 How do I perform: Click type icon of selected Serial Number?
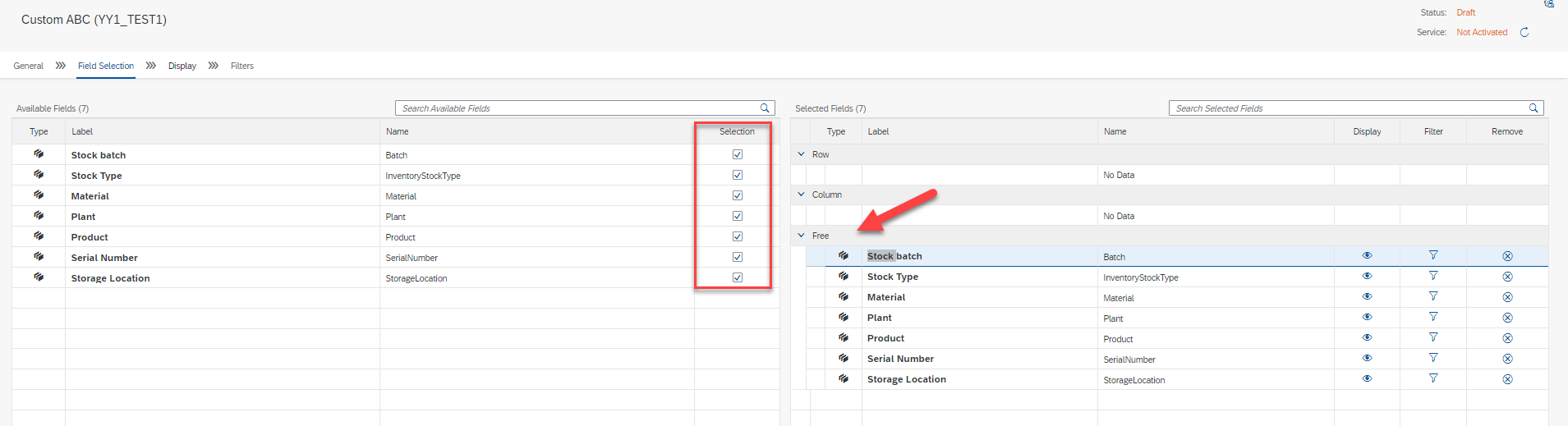[844, 358]
